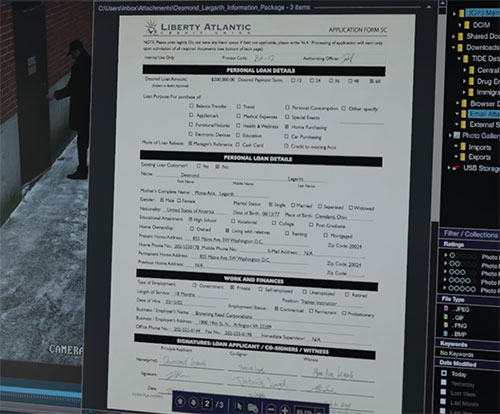Go to next page with down arrow

tap(193, 402)
